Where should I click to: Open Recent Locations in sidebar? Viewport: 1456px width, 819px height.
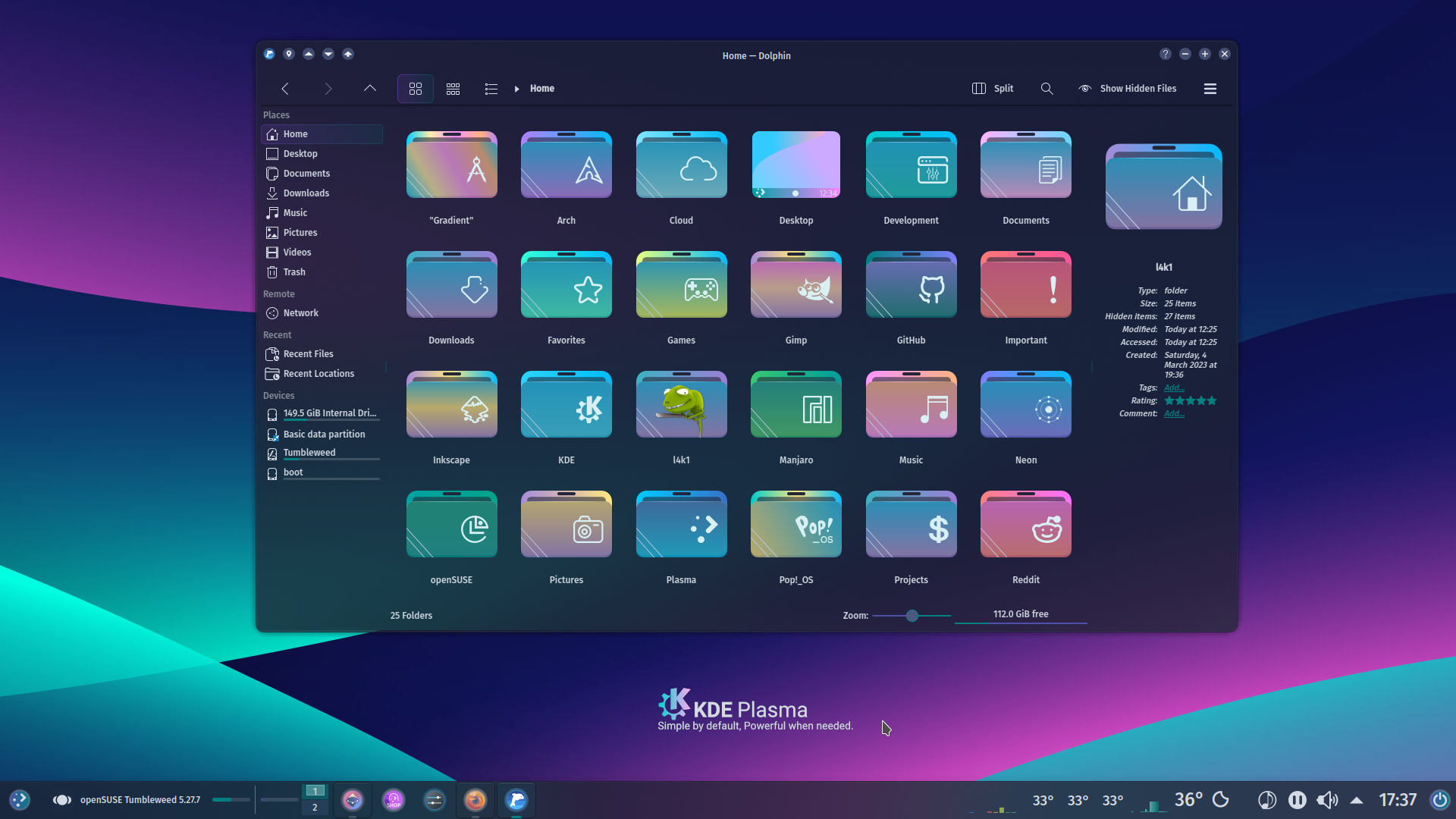click(x=322, y=374)
